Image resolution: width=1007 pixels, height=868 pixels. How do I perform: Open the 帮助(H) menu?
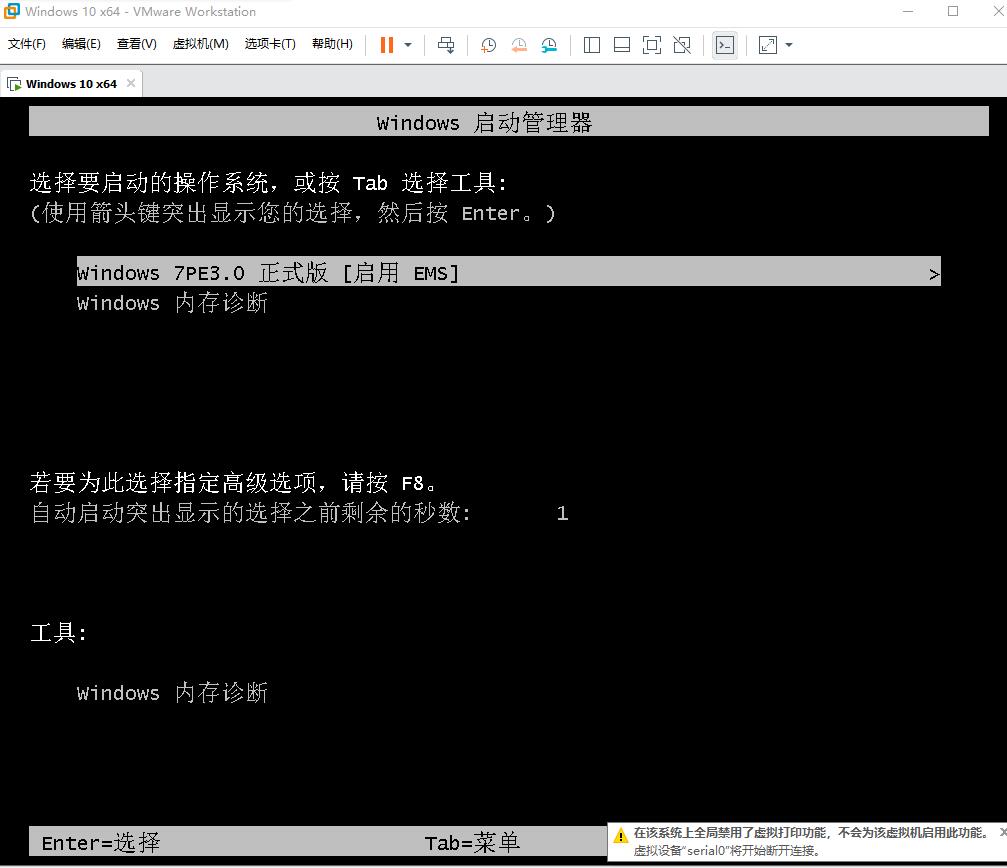[332, 44]
